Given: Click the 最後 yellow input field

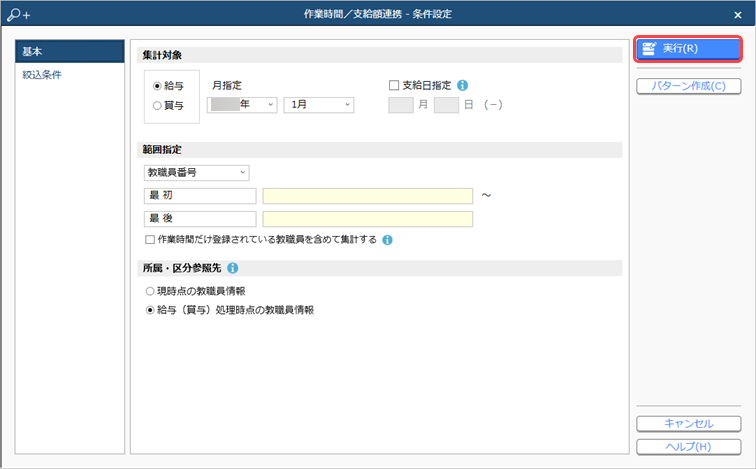Looking at the screenshot, I should click(367, 219).
